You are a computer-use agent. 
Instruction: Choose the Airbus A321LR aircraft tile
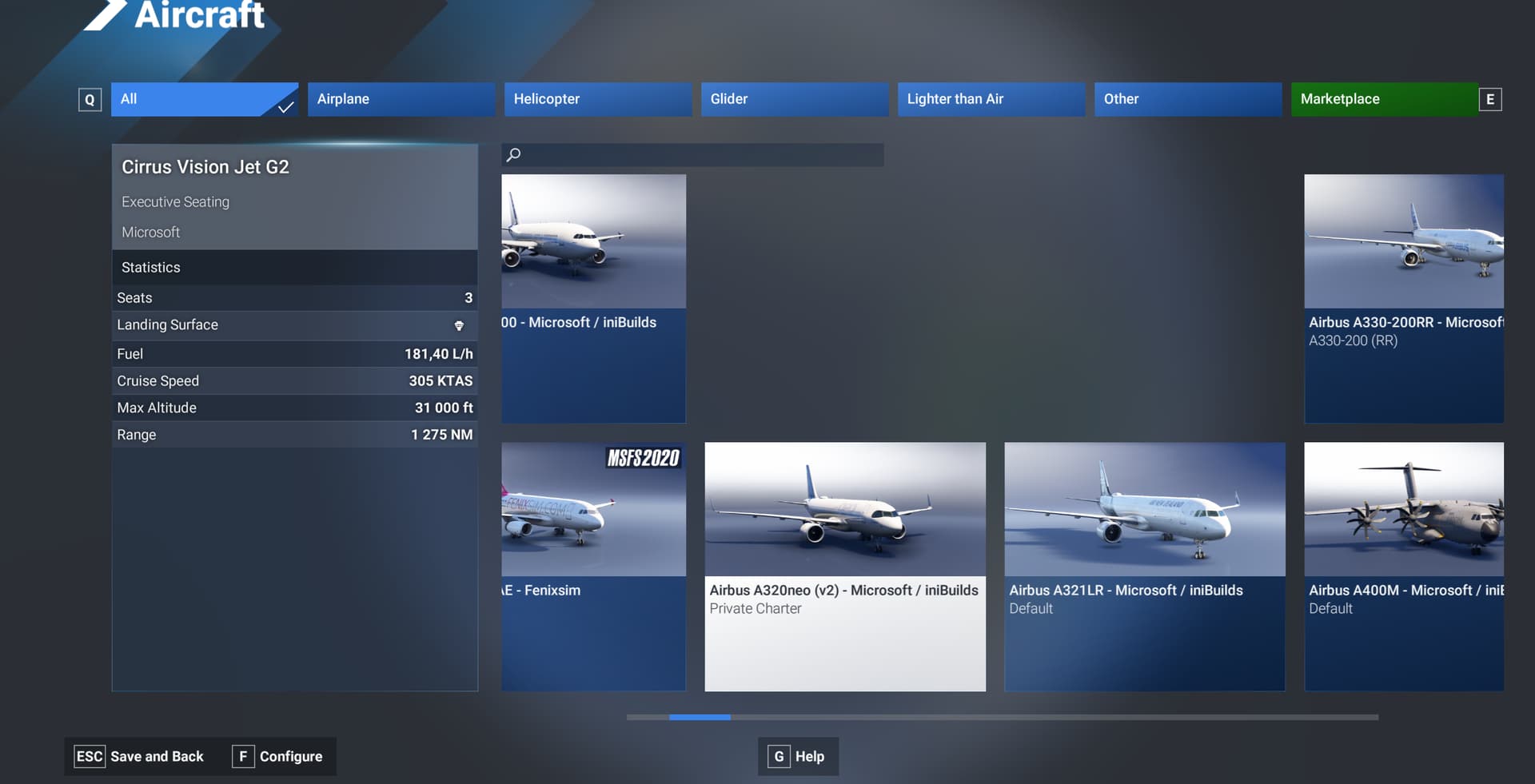click(x=1145, y=567)
